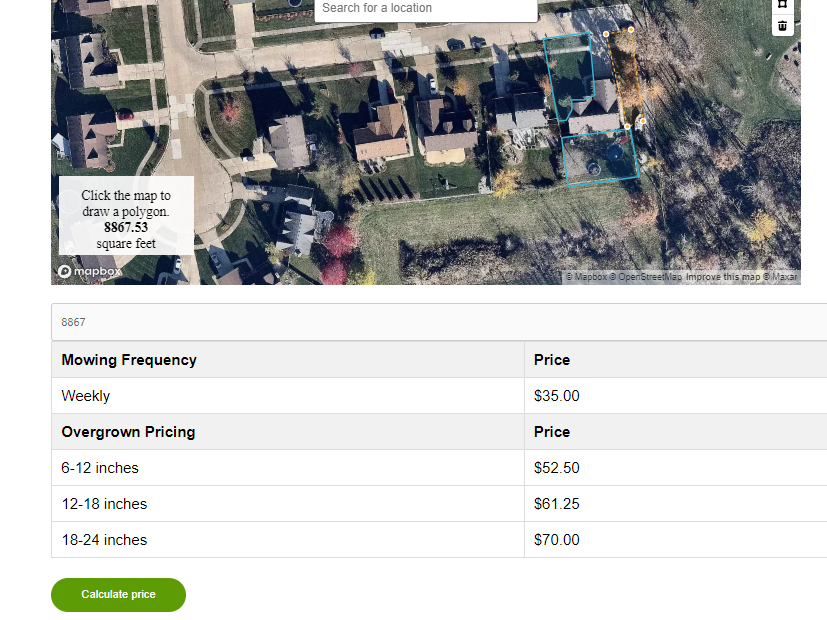The width and height of the screenshot is (827, 620).
Task: Click the Mapbox logo
Action: [x=90, y=271]
